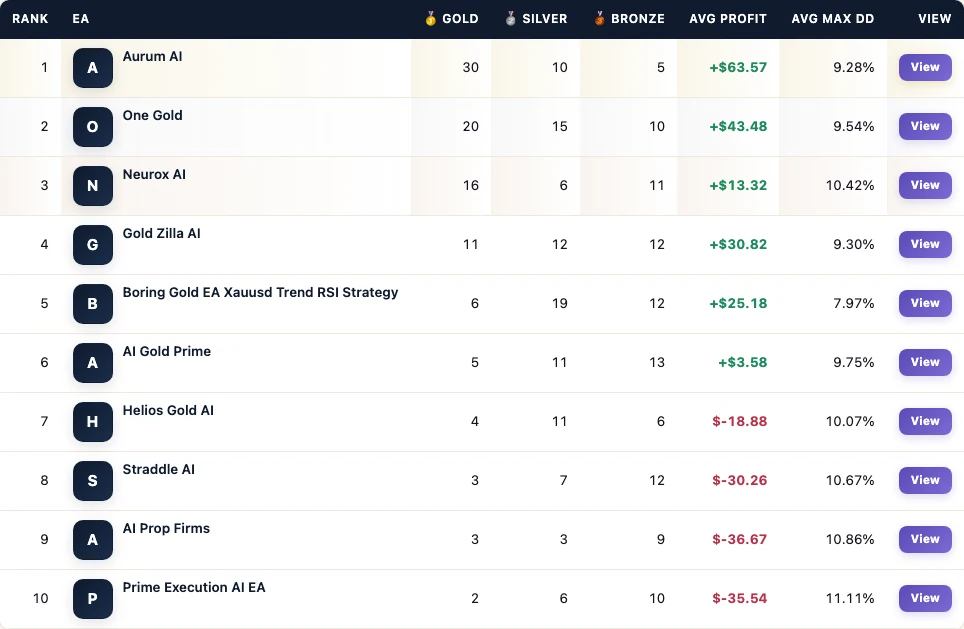This screenshot has width=964, height=629.
Task: Select the $-30.26 loss value
Action: (x=740, y=481)
